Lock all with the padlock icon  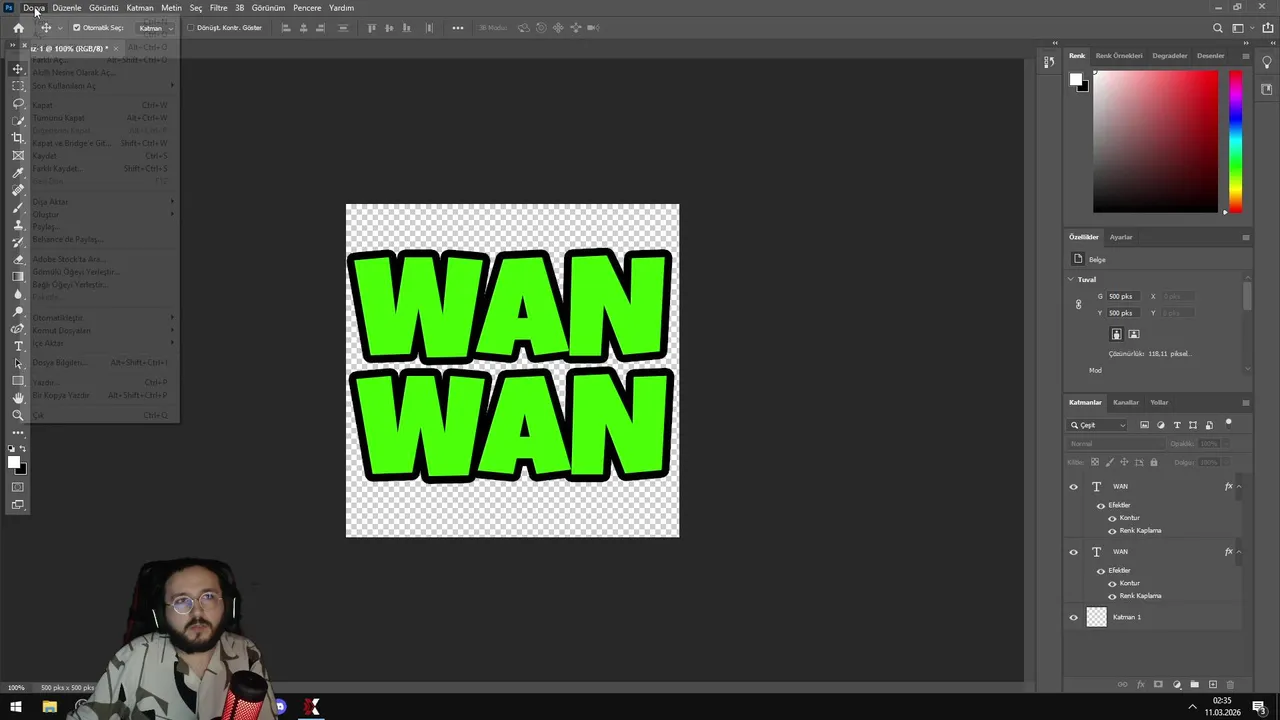1154,462
